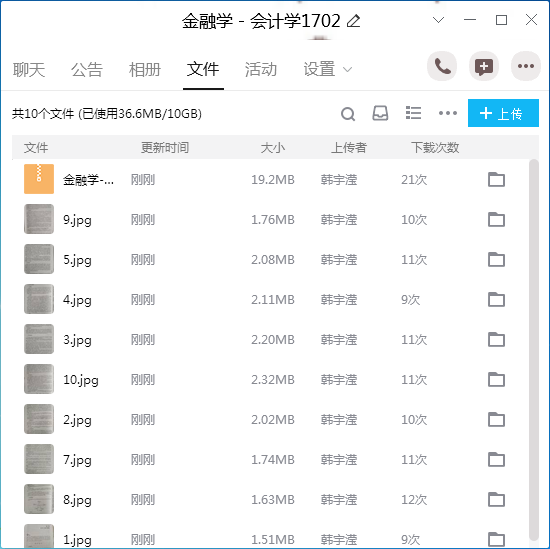This screenshot has width=550, height=549.
Task: Expand the 设置 tab dropdown arrow
Action: (x=347, y=69)
